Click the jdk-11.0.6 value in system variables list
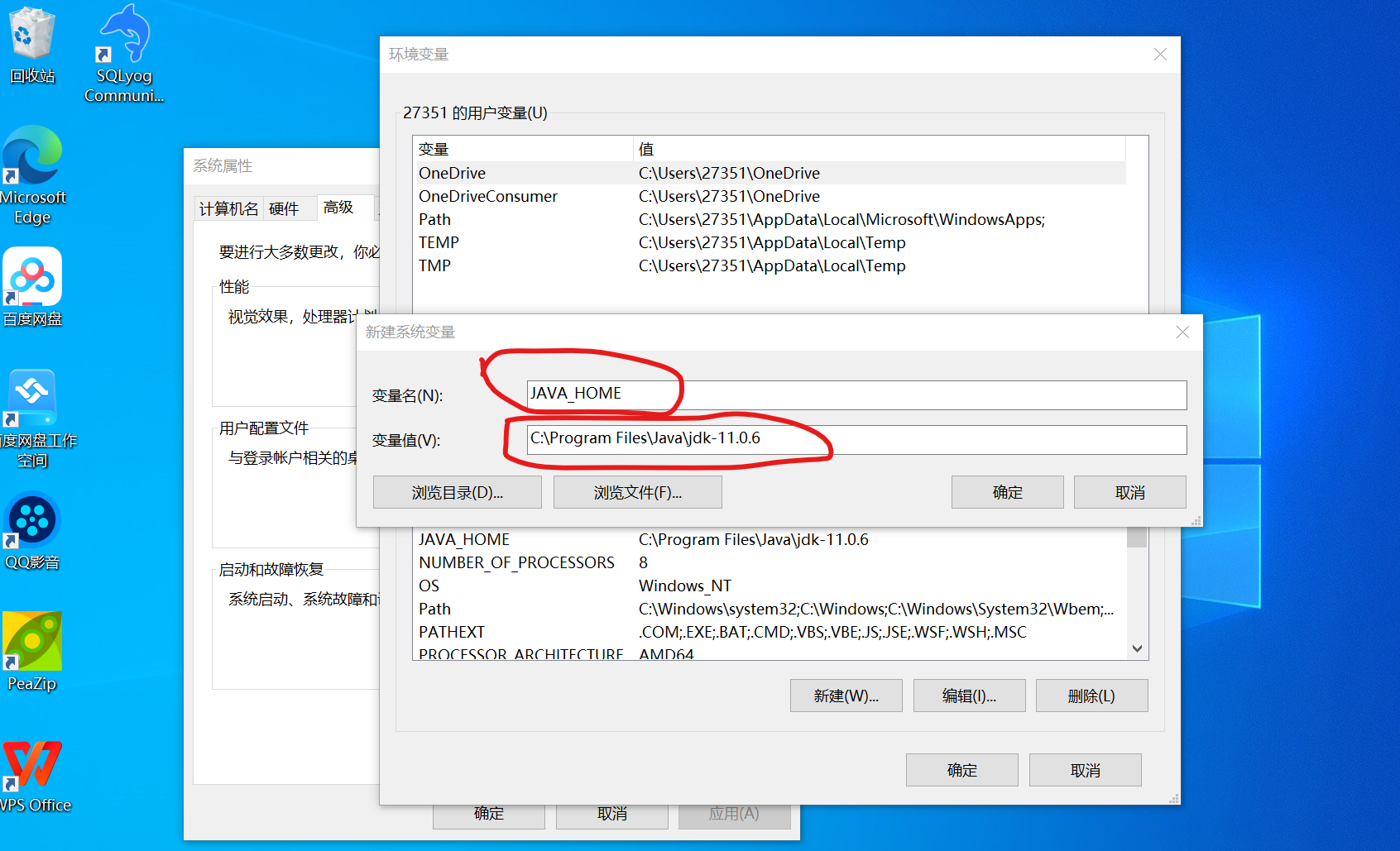 point(754,539)
